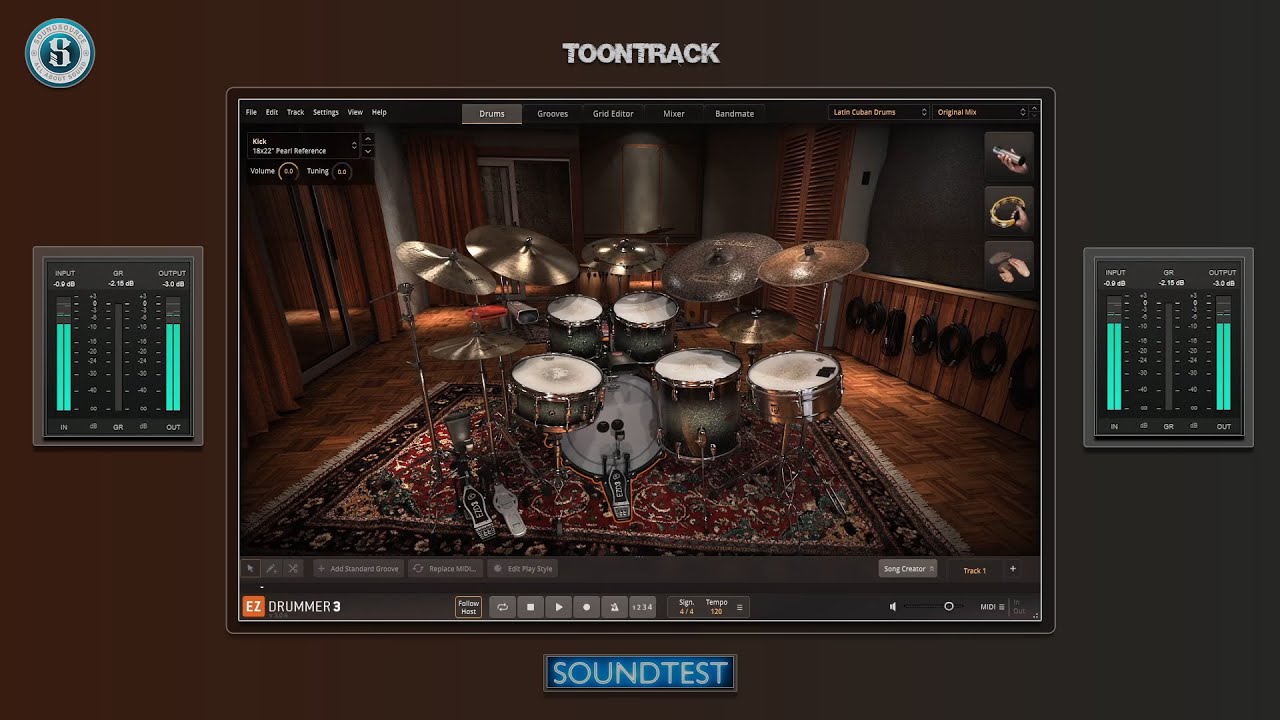The image size is (1280, 720).
Task: Pick the hand claps percussion thumbnail
Action: (1008, 265)
